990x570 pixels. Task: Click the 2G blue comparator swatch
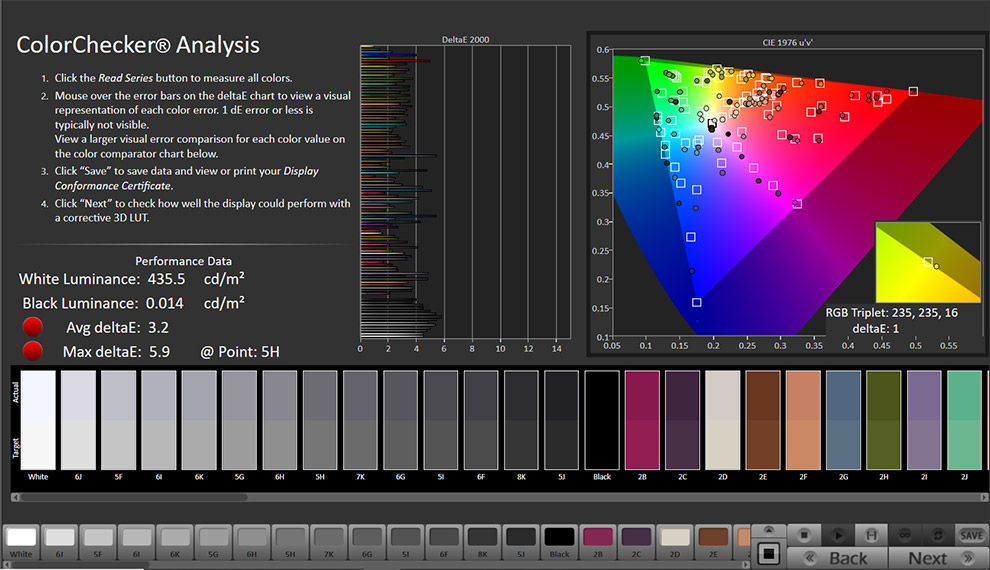coord(844,420)
